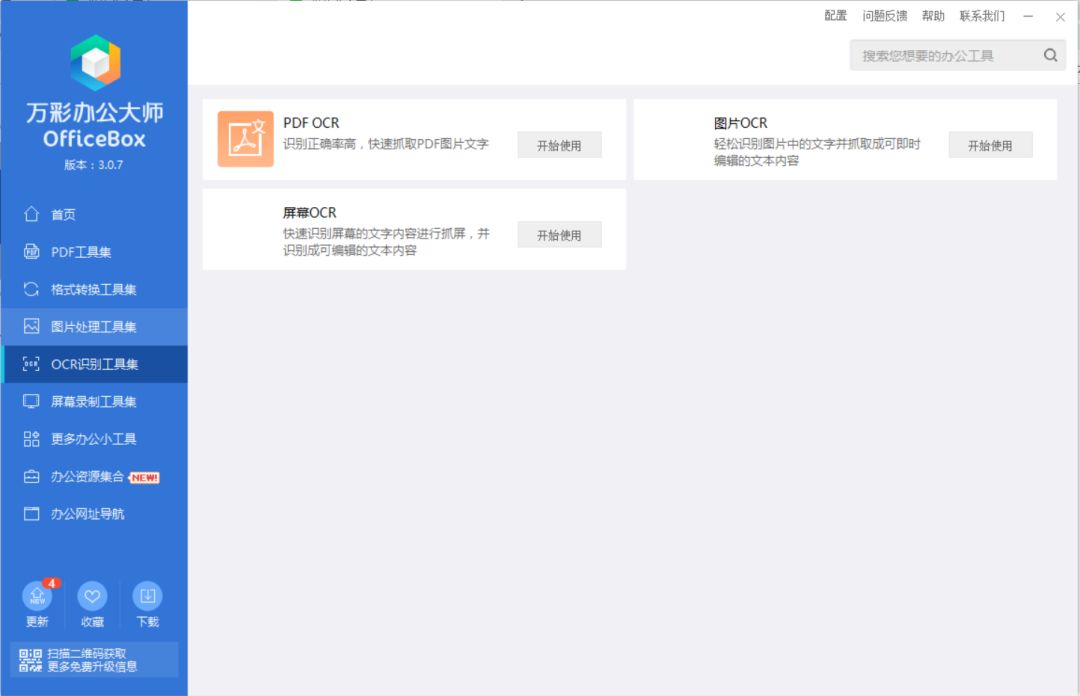Open the 配置 settings menu
This screenshot has width=1080, height=696.
836,16
